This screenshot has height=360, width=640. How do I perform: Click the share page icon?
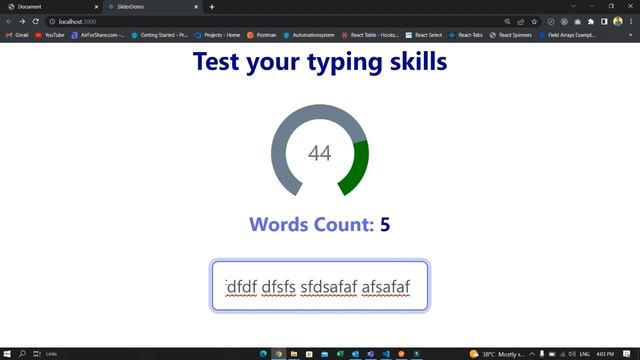click(x=521, y=22)
